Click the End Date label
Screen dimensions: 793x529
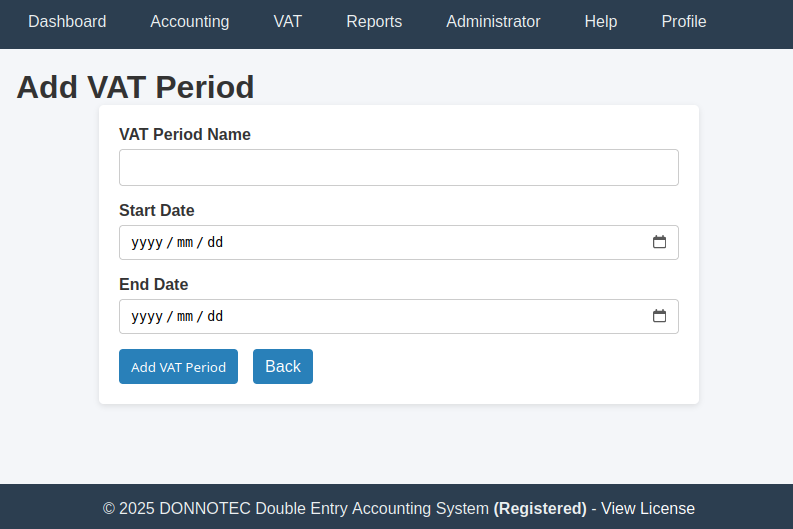point(154,284)
